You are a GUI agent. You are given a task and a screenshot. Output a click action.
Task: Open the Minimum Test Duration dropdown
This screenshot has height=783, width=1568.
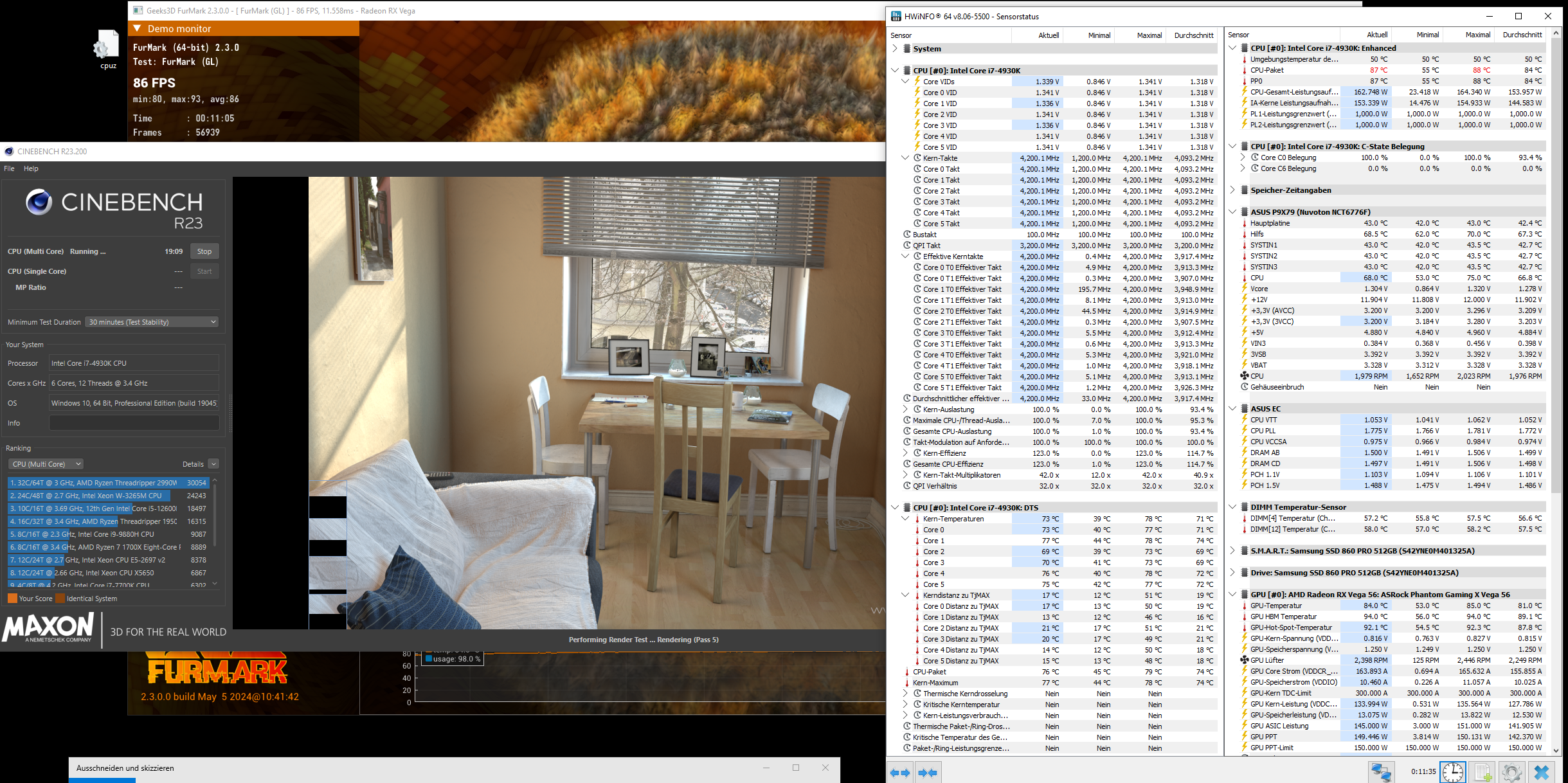point(152,322)
